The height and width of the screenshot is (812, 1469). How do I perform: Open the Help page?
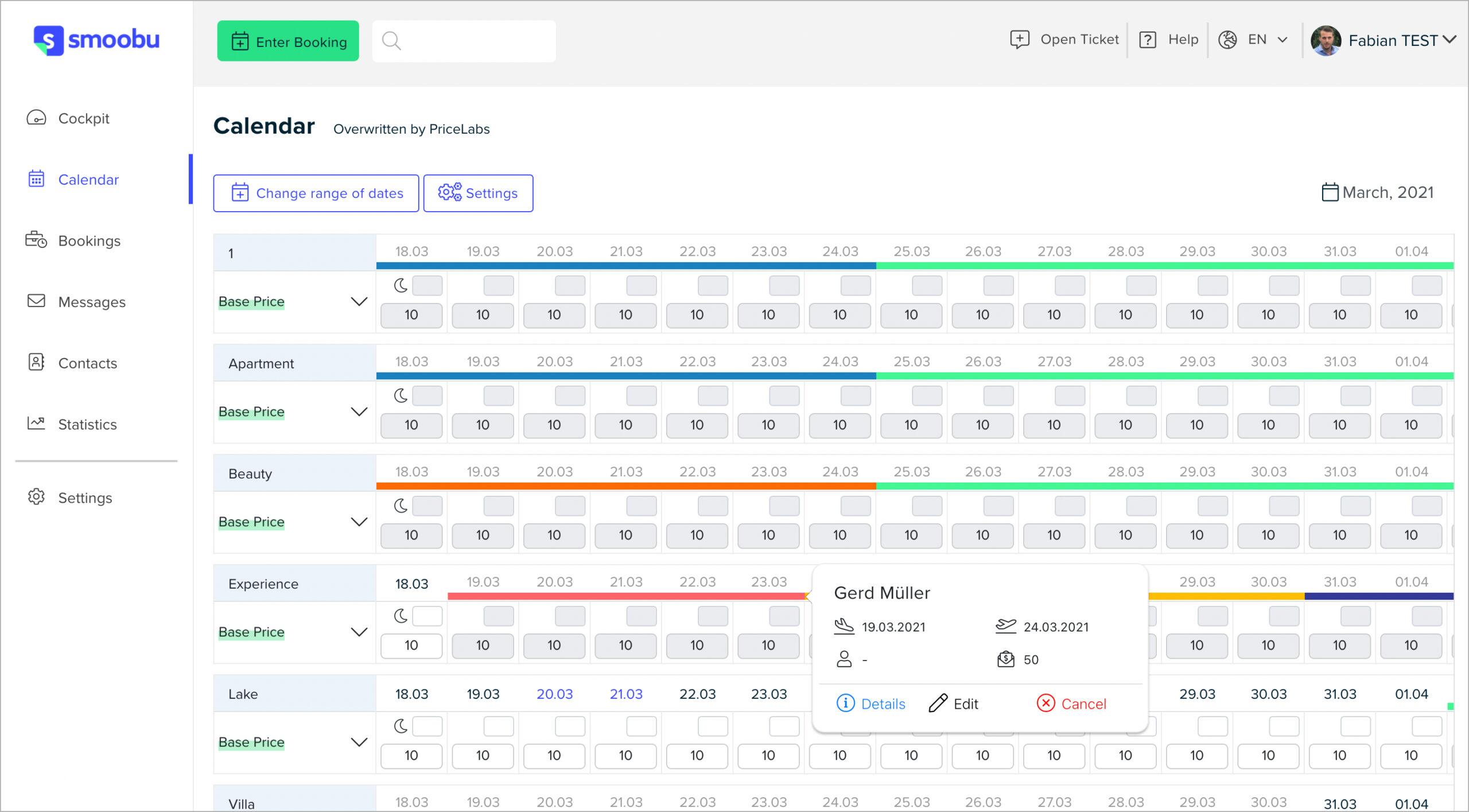(x=1168, y=40)
